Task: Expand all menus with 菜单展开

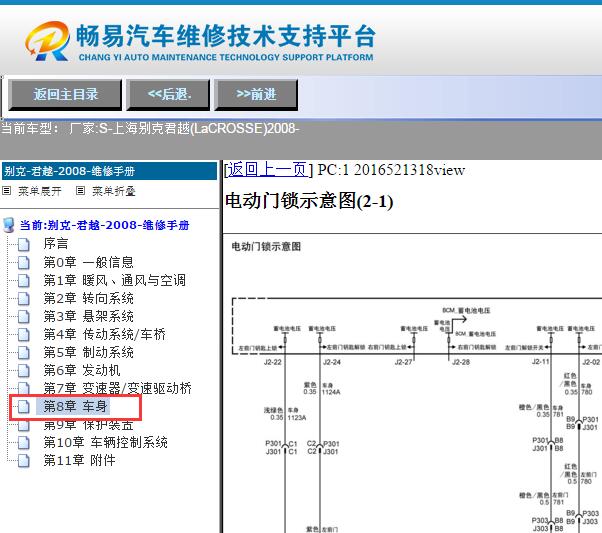Action: click(x=40, y=191)
